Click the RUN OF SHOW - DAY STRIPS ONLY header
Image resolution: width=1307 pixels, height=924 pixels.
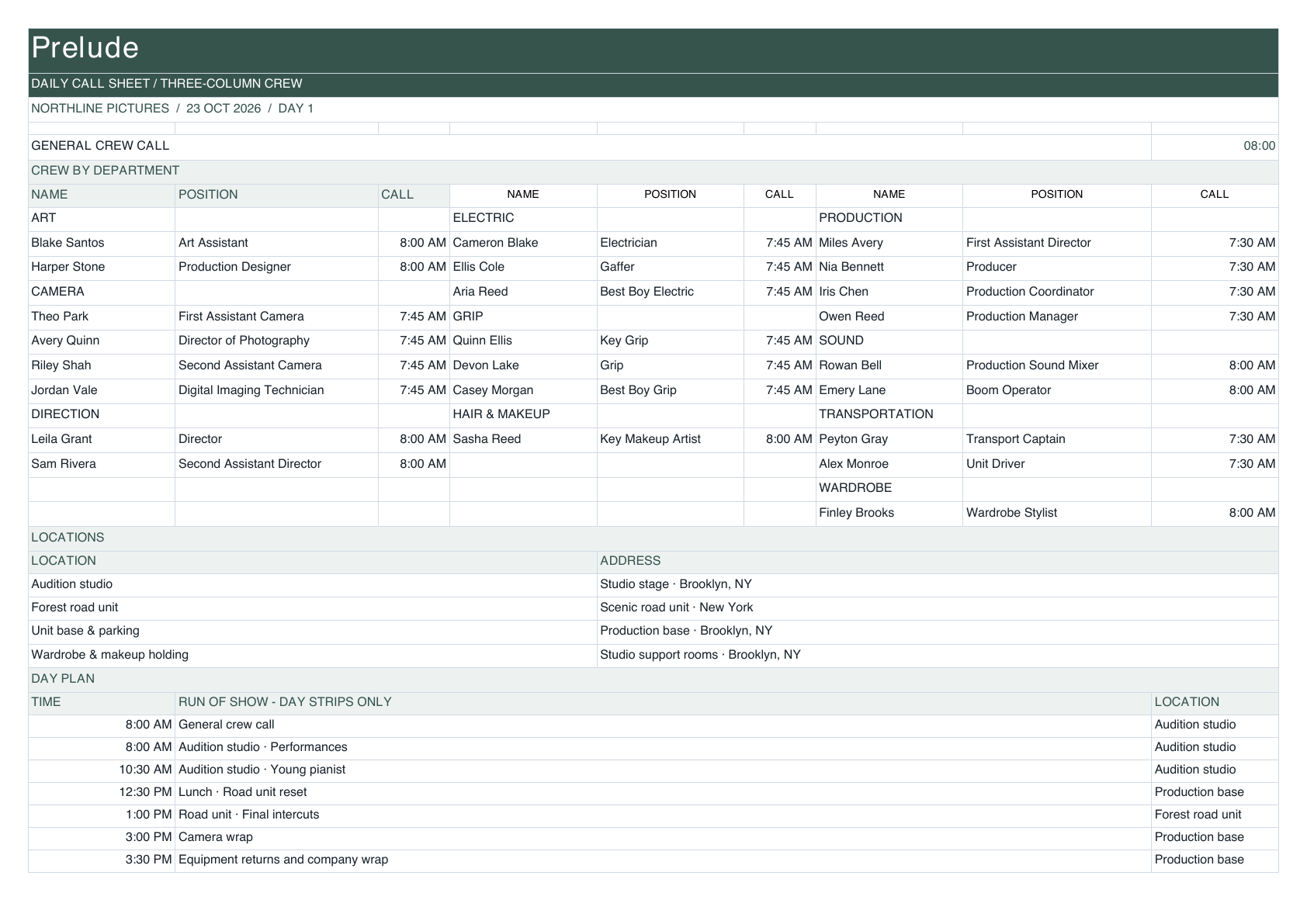tap(664, 702)
